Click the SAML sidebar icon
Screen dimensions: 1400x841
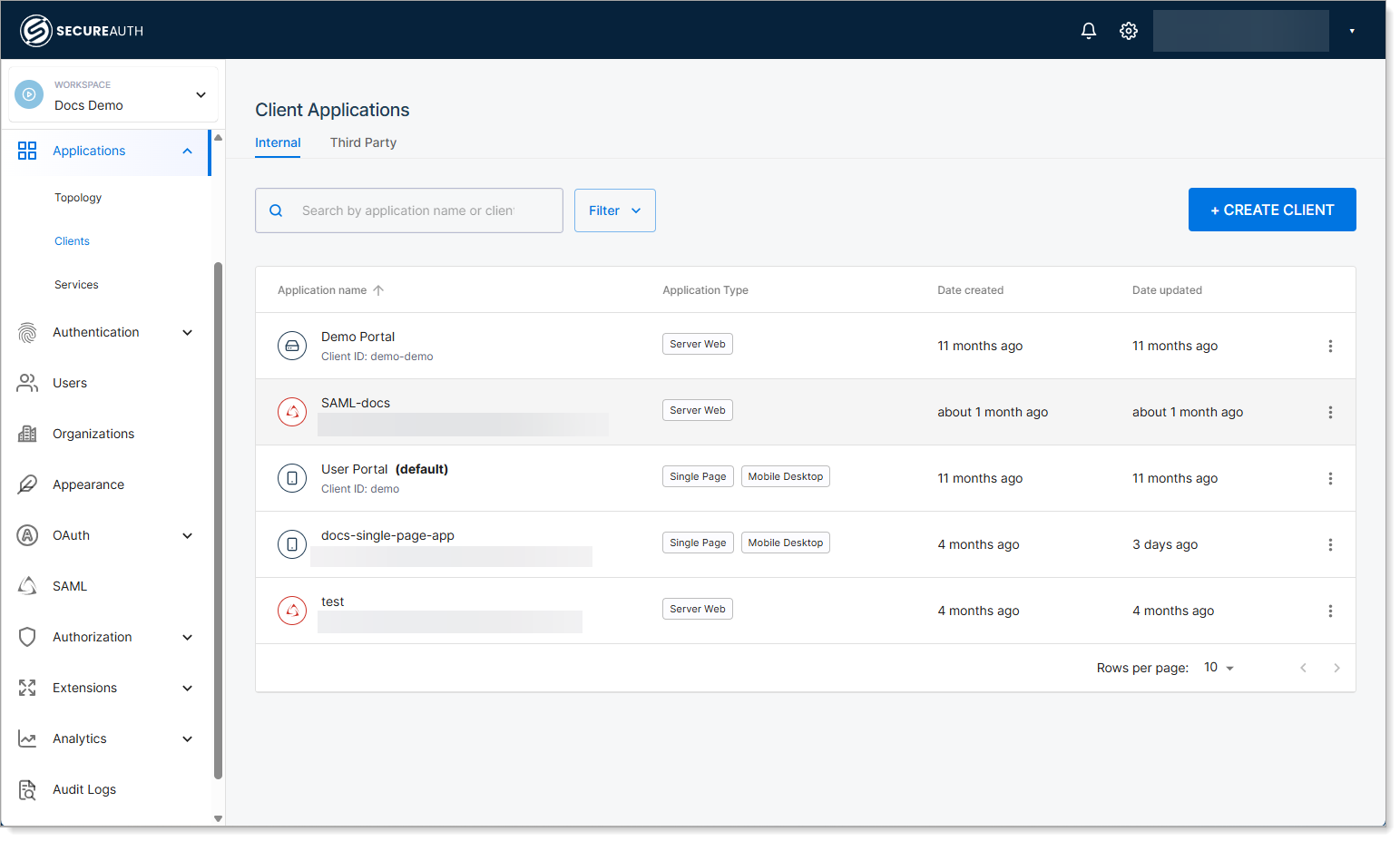pos(27,586)
